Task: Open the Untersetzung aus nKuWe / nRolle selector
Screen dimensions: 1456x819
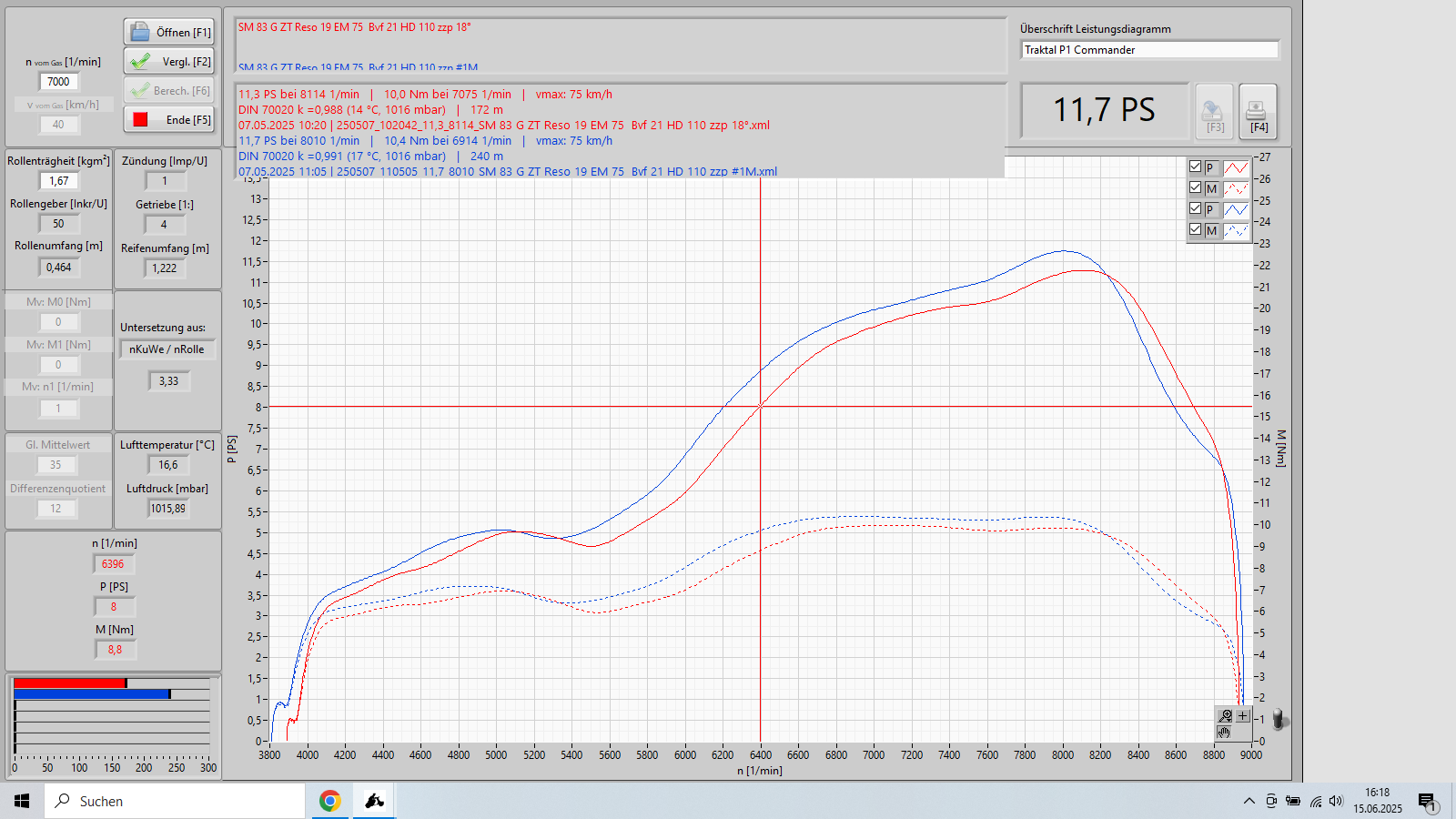Action: click(167, 349)
